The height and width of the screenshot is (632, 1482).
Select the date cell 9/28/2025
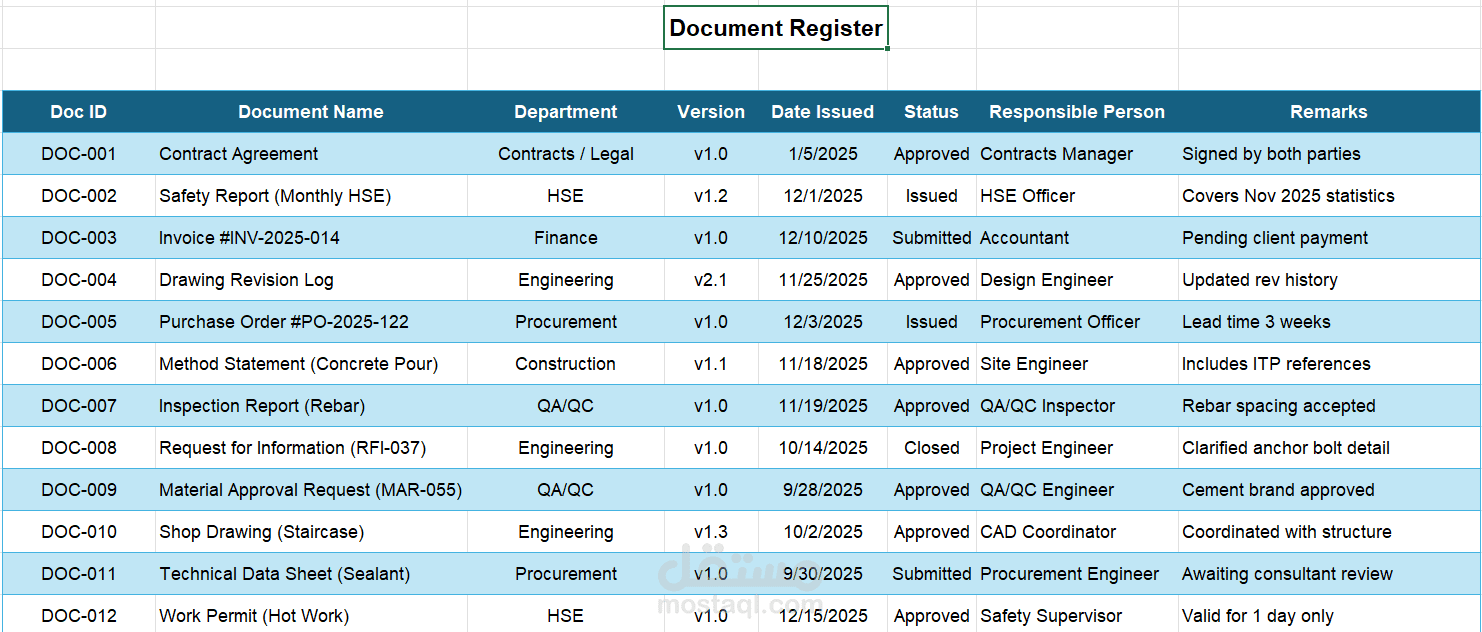pyautogui.click(x=823, y=490)
